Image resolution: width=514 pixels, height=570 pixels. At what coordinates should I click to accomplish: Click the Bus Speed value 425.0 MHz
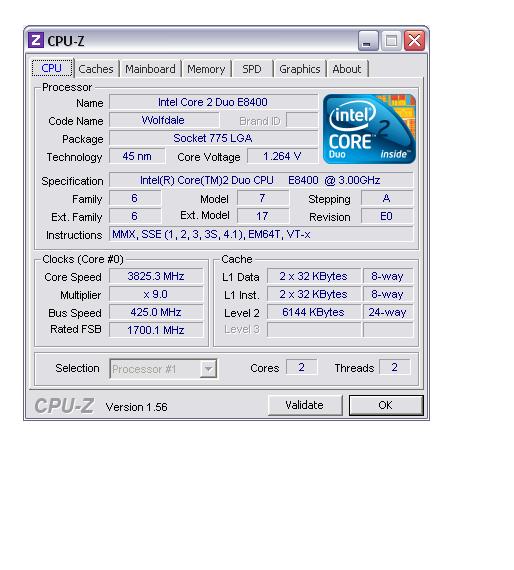(156, 312)
